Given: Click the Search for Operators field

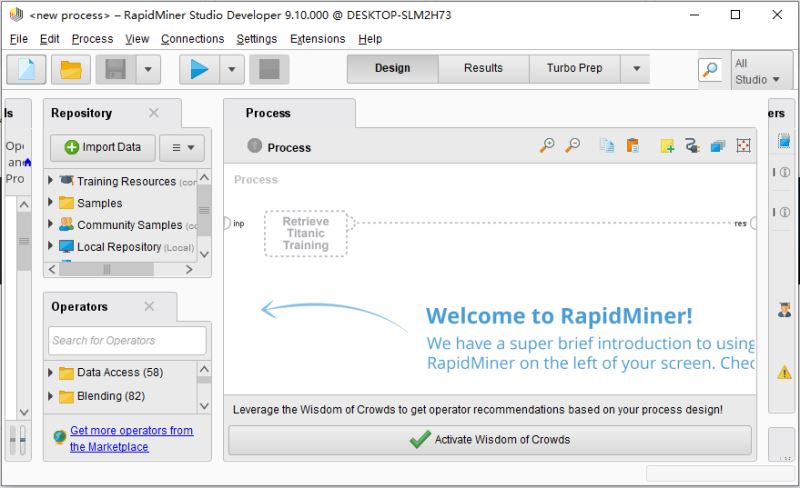Looking at the screenshot, I should pyautogui.click(x=127, y=340).
